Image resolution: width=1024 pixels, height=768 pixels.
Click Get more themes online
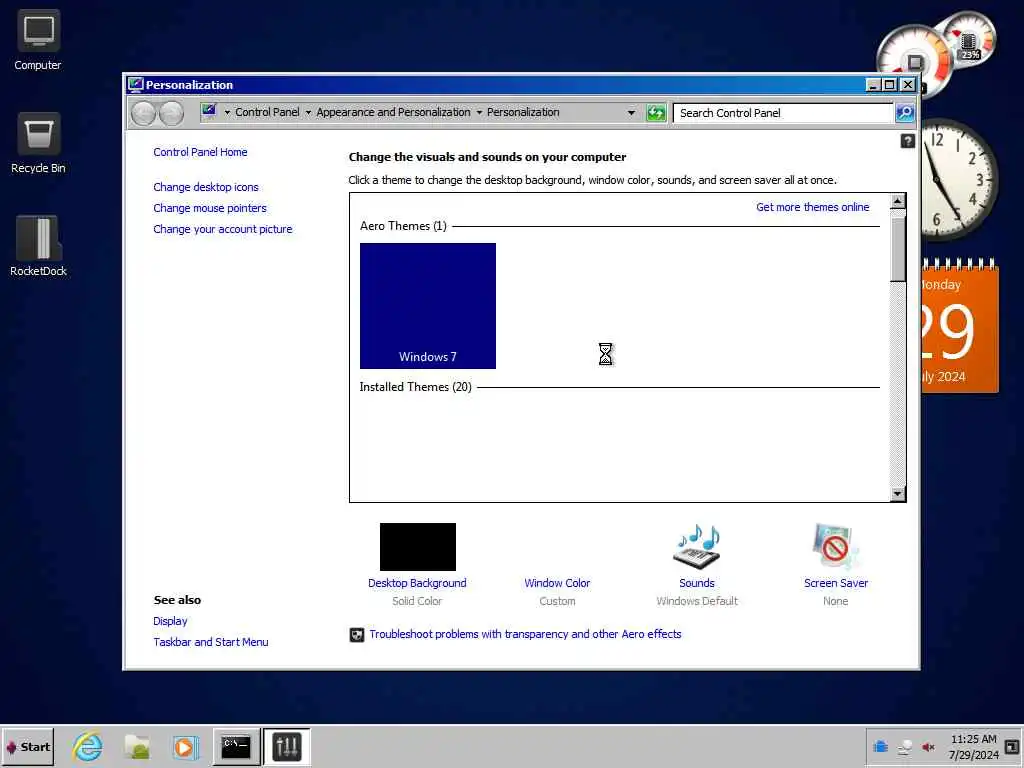812,207
